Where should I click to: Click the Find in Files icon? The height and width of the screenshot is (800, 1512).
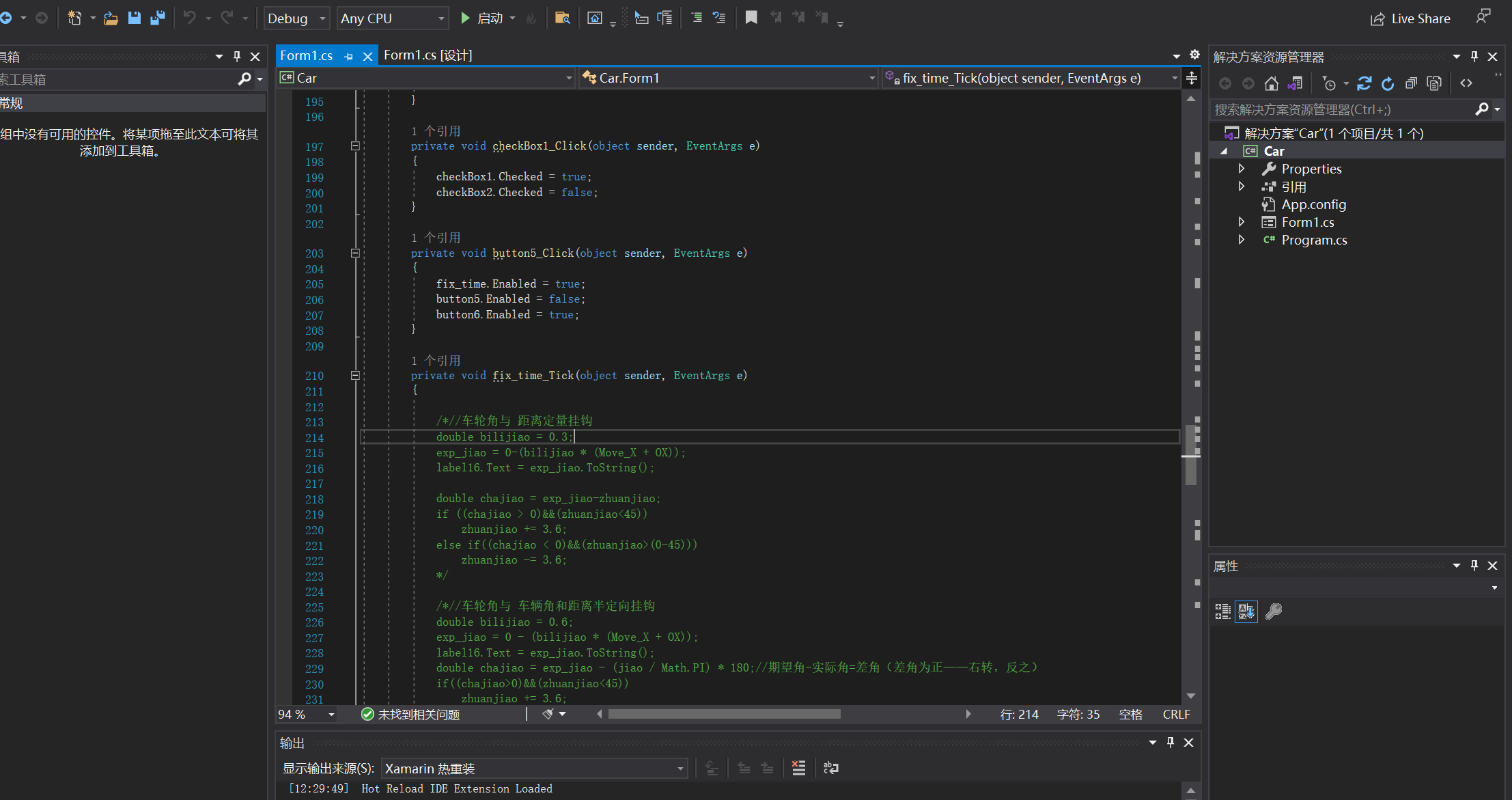click(562, 18)
